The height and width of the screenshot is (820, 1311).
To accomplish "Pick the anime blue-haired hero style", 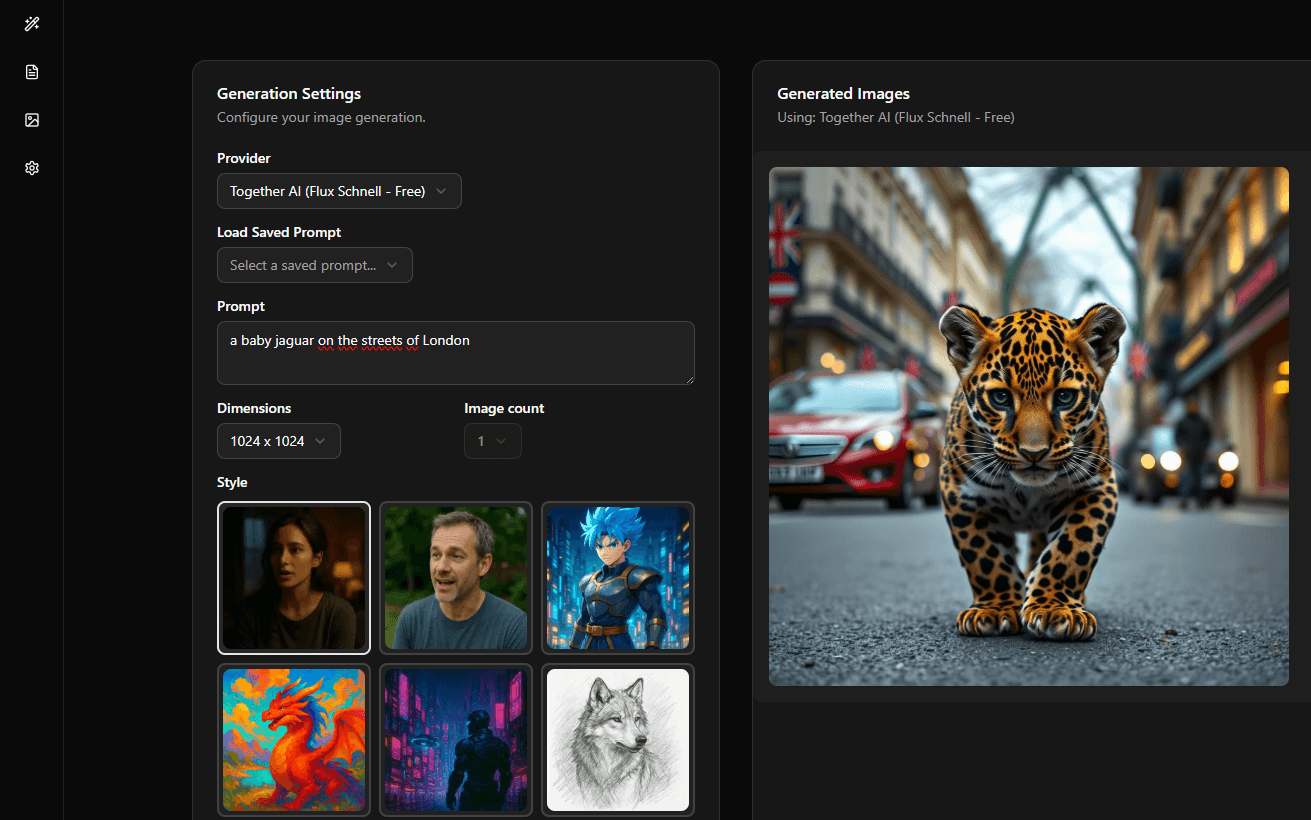I will coord(617,578).
